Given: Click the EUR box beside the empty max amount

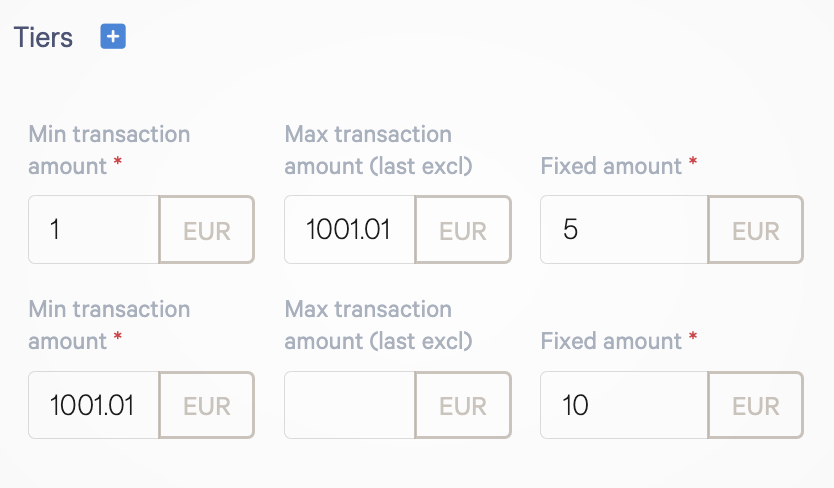Looking at the screenshot, I should [463, 405].
